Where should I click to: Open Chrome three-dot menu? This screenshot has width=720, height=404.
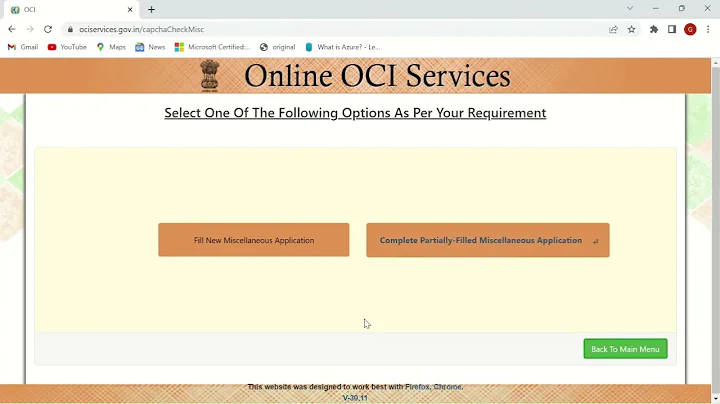point(708,29)
